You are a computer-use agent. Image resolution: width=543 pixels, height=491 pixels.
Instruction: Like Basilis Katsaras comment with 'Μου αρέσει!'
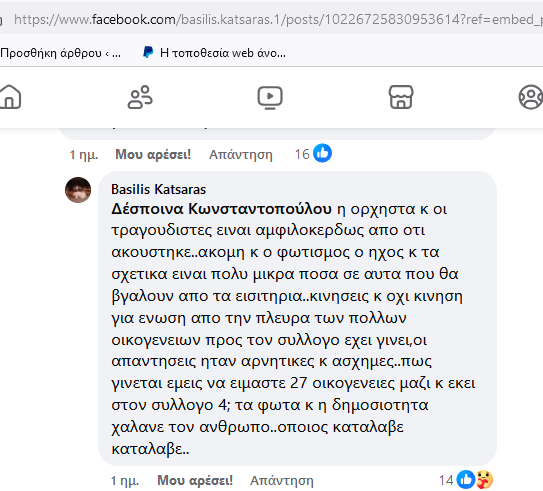tap(195, 481)
